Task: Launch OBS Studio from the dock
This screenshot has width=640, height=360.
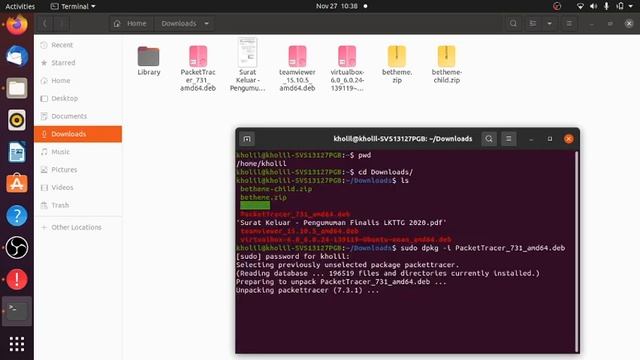Action: 17,247
